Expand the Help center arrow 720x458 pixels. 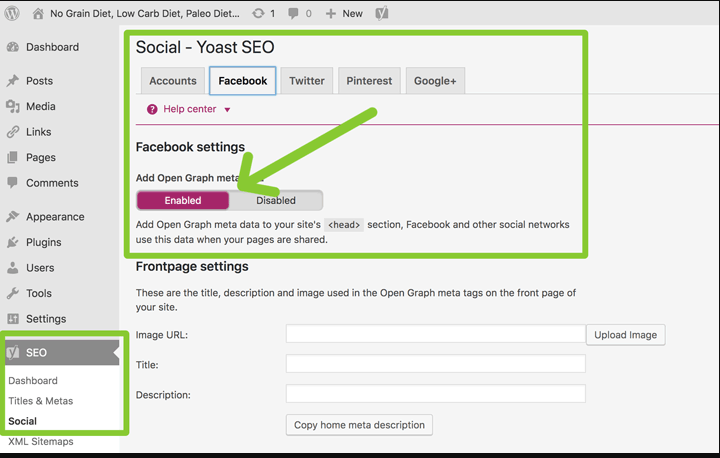(x=227, y=110)
